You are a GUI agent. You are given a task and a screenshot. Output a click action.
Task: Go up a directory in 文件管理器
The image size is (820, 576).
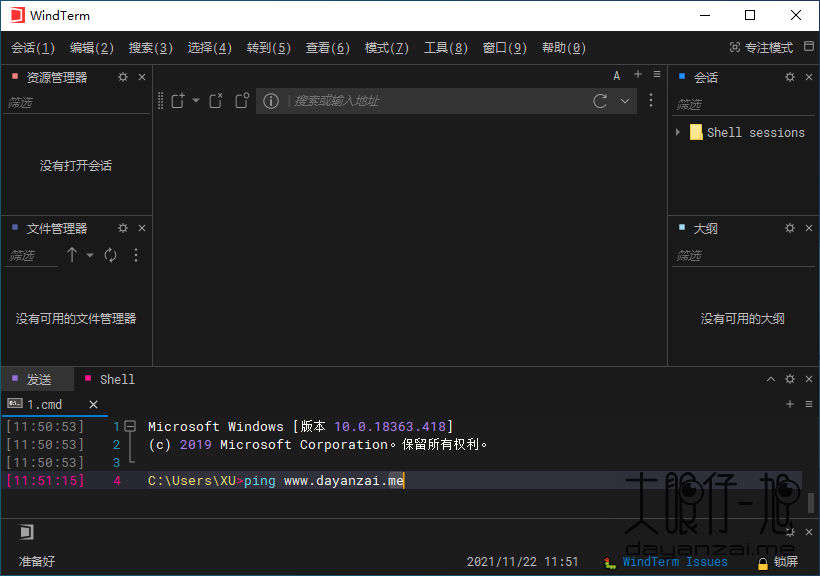pyautogui.click(x=72, y=255)
